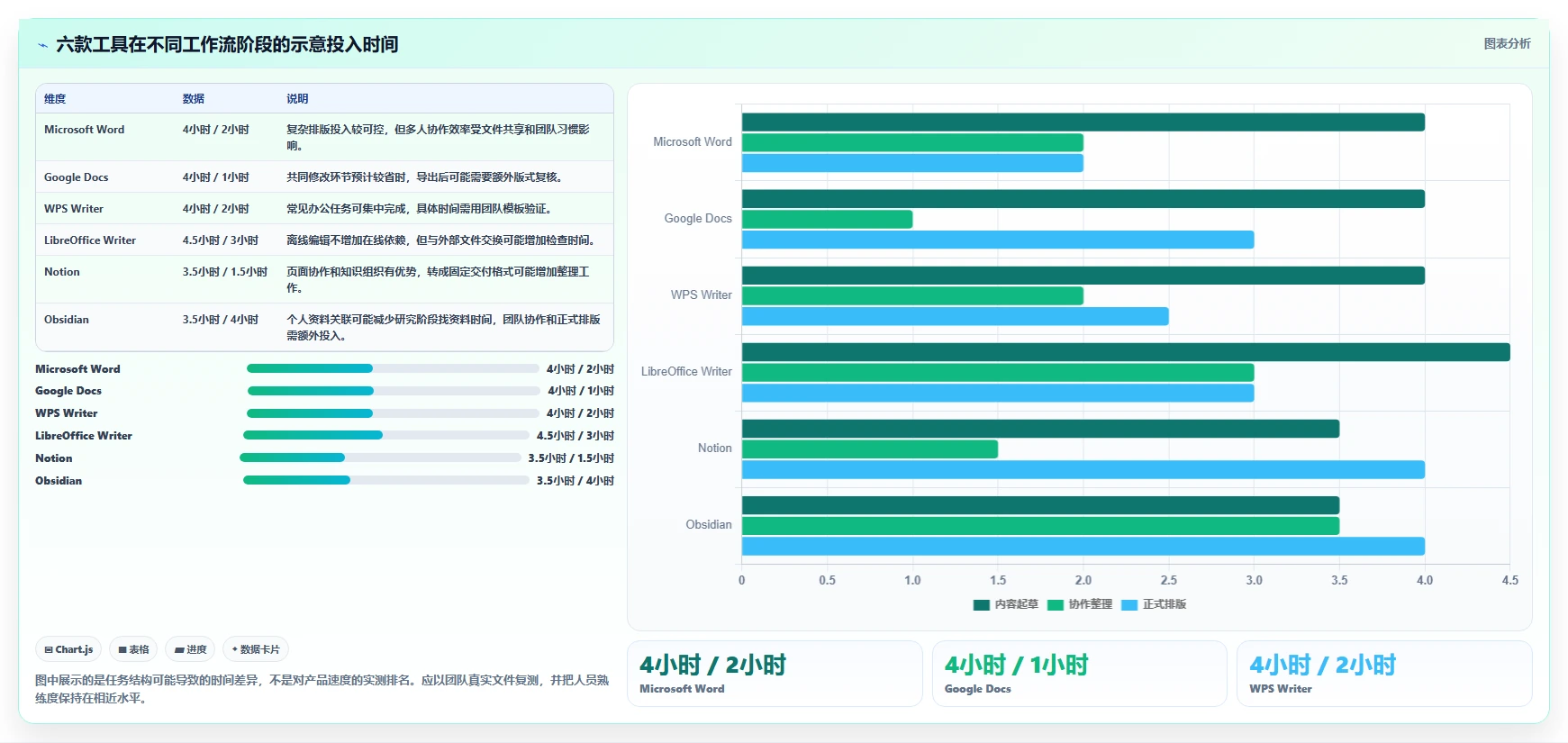Select the WPS Writer table row name
Image resolution: width=1568 pixels, height=743 pixels.
point(74,209)
